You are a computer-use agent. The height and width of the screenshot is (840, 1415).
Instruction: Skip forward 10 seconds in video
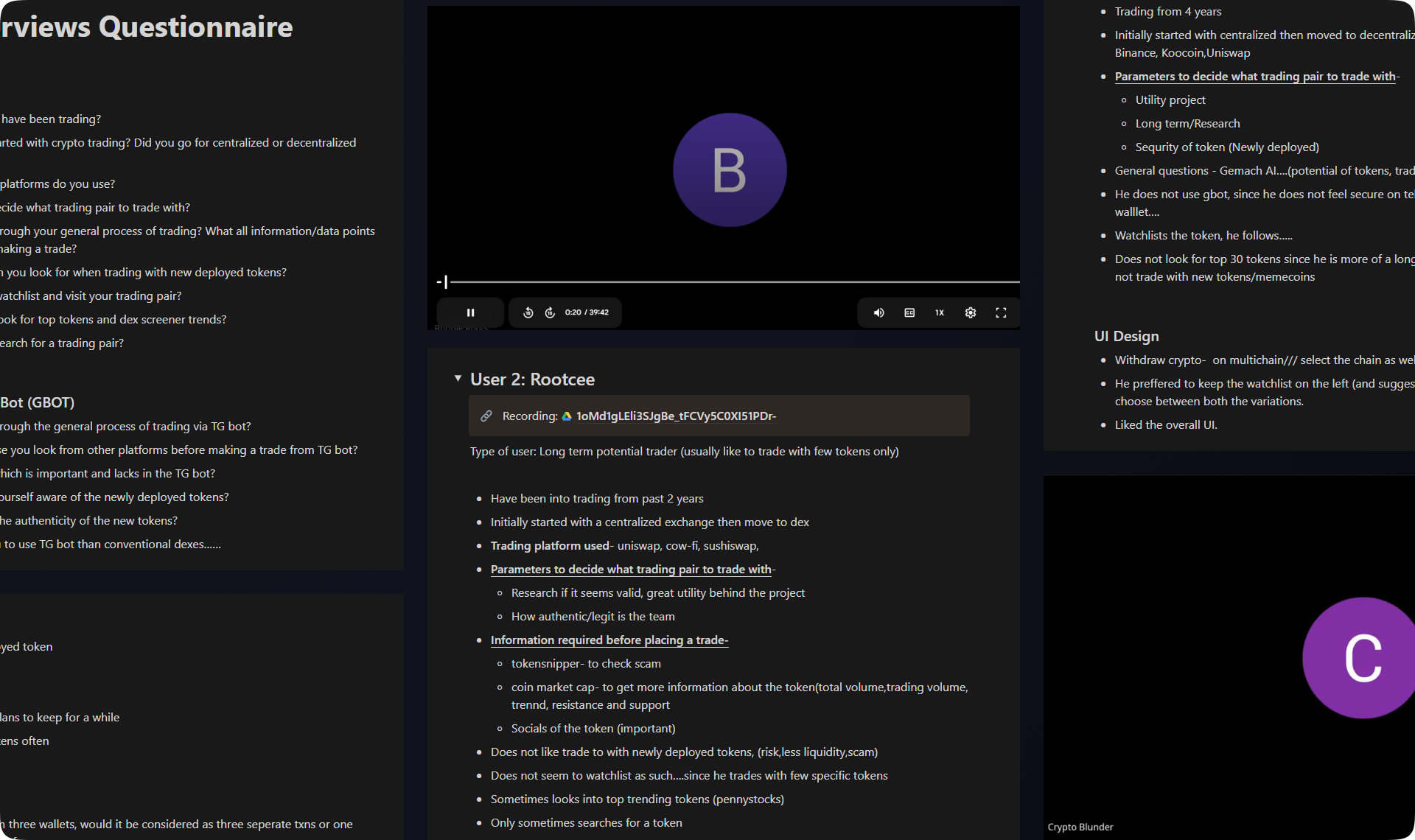coord(550,312)
